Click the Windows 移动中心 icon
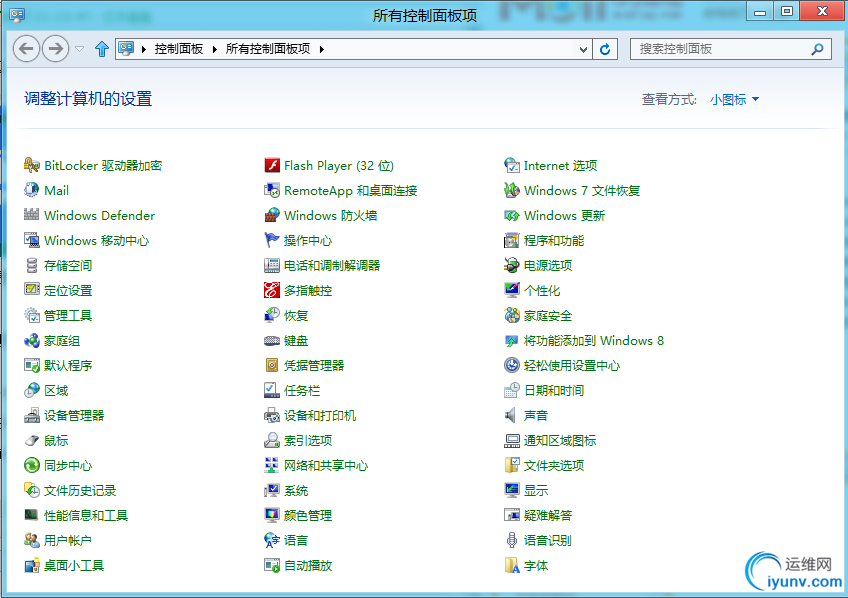 pyautogui.click(x=32, y=240)
